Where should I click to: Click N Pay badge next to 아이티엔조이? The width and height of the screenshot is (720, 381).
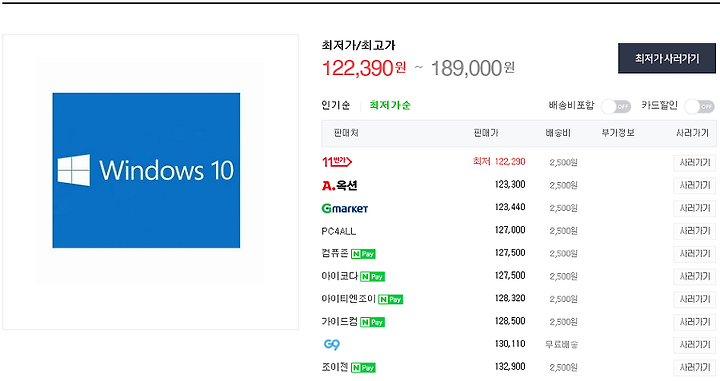391,299
